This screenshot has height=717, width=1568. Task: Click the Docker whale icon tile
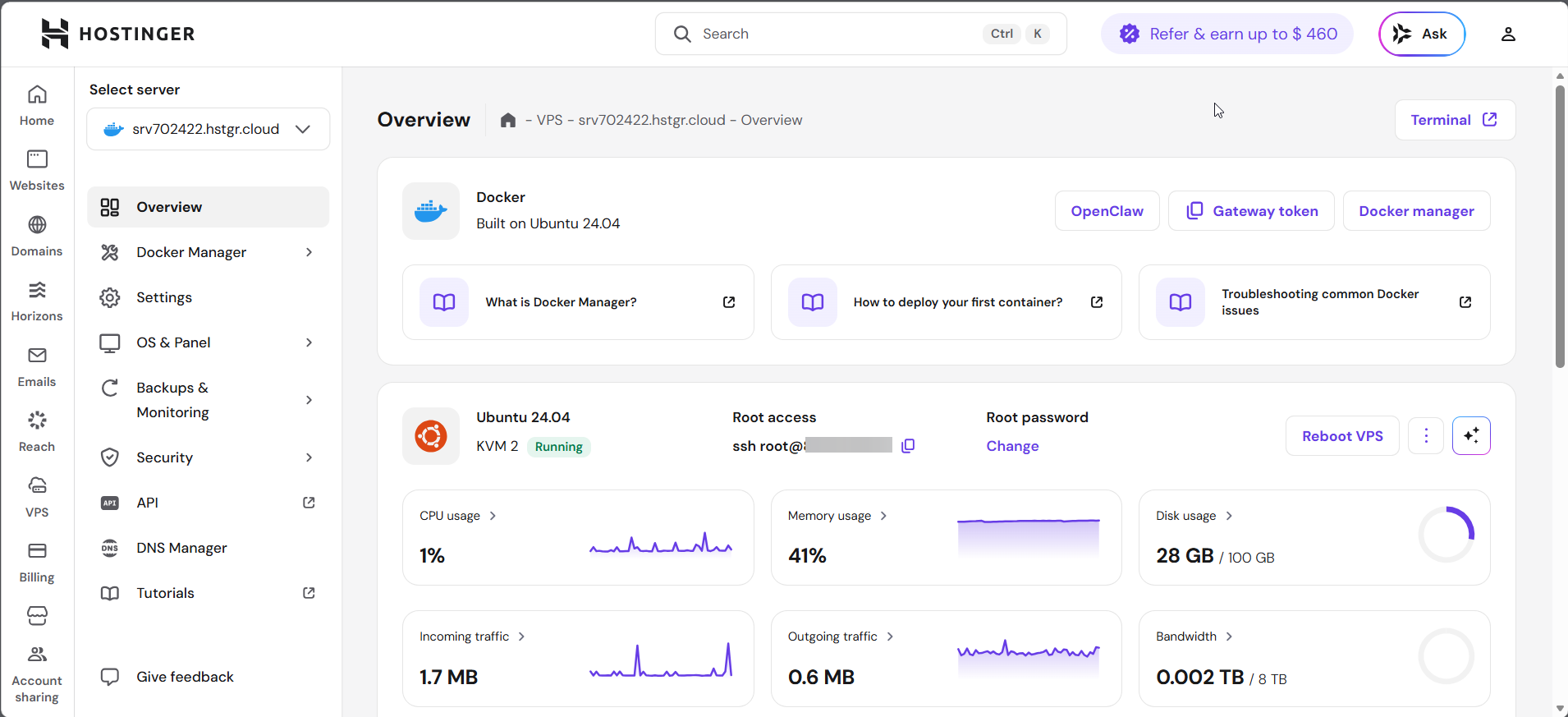click(431, 211)
